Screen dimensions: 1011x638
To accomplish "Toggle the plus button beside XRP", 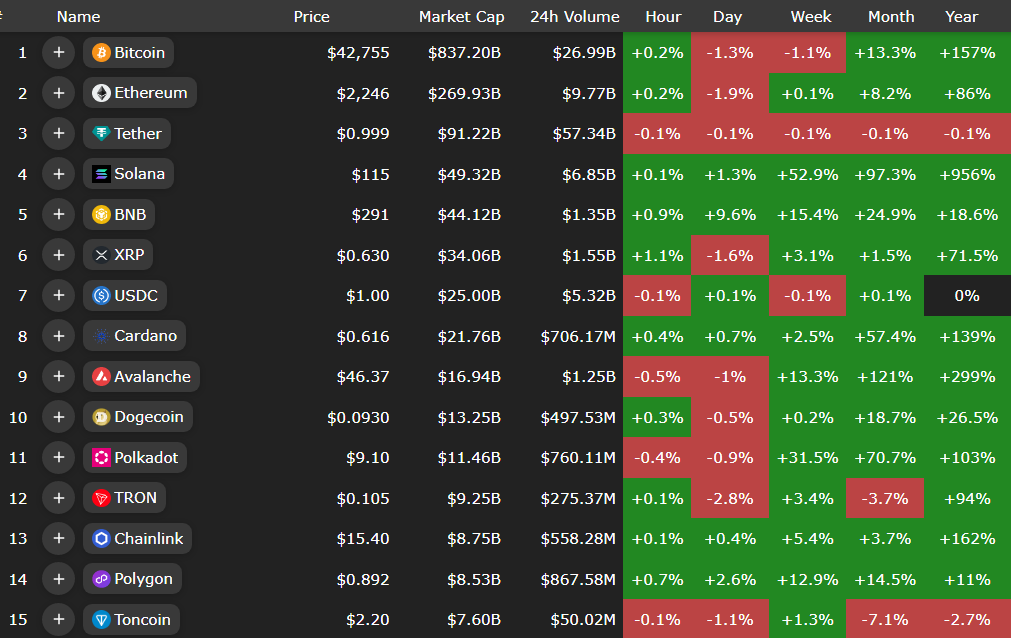I will pos(58,255).
